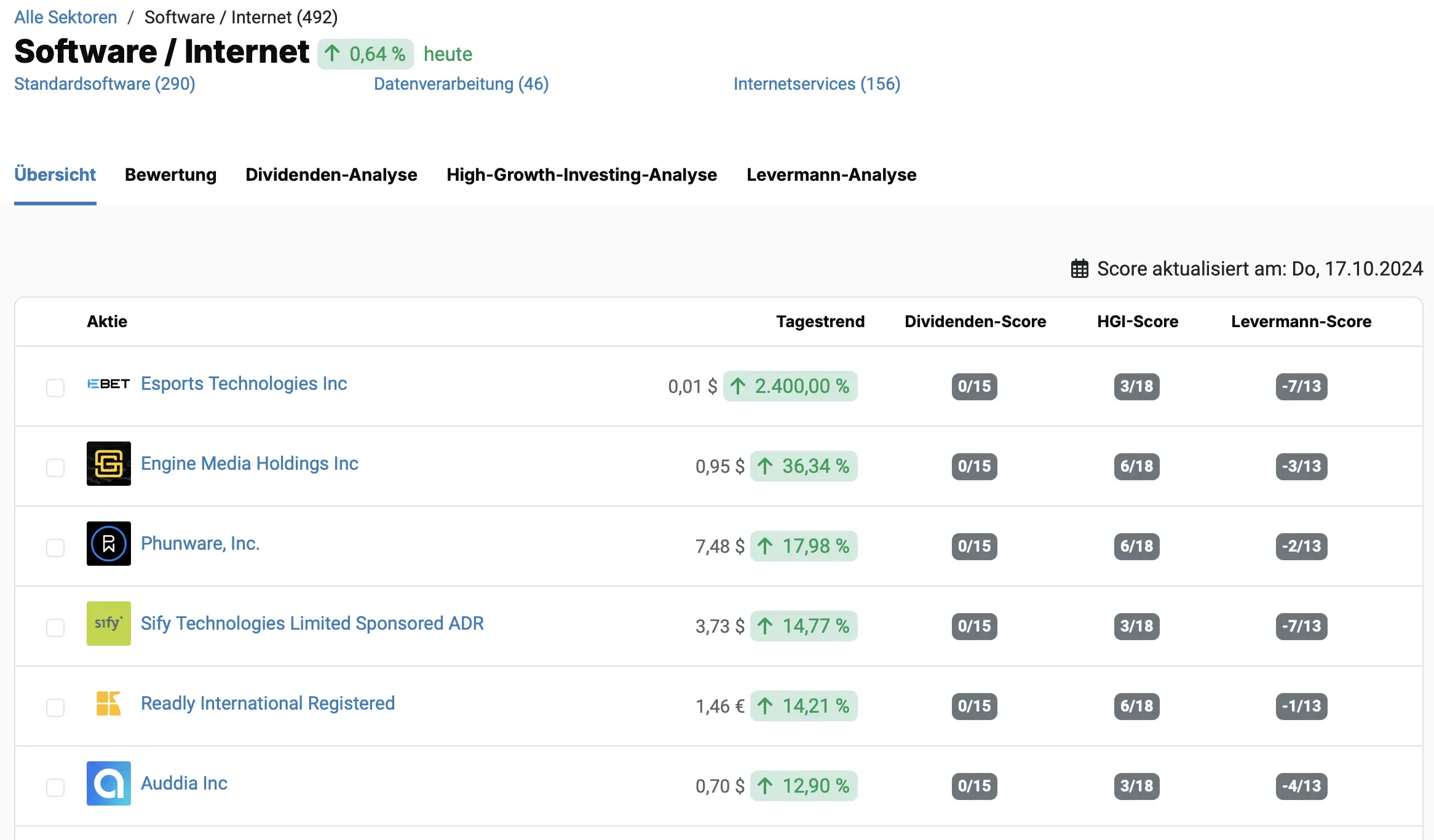This screenshot has height=840, width=1434.
Task: Click the Aktie column header
Action: pyautogui.click(x=107, y=322)
